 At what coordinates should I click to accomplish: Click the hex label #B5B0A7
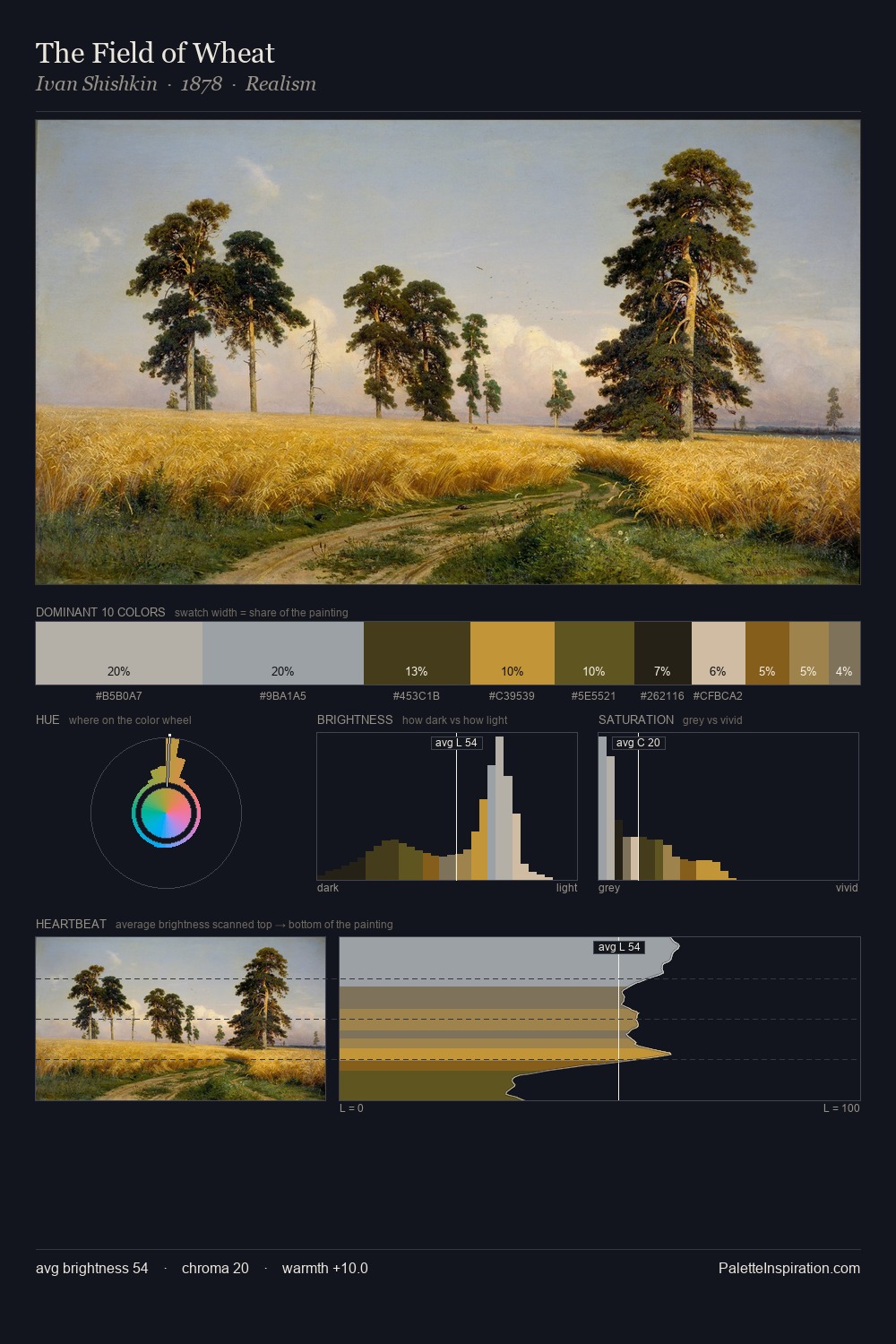[x=118, y=696]
